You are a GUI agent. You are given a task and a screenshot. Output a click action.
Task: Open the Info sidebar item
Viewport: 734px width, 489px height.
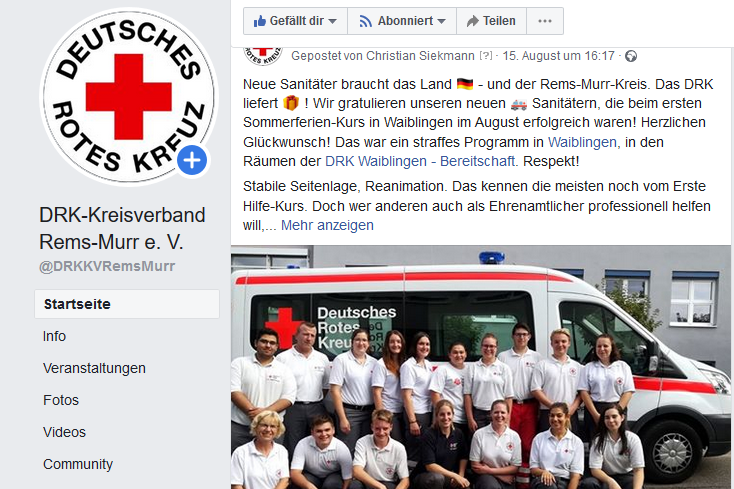click(x=54, y=336)
